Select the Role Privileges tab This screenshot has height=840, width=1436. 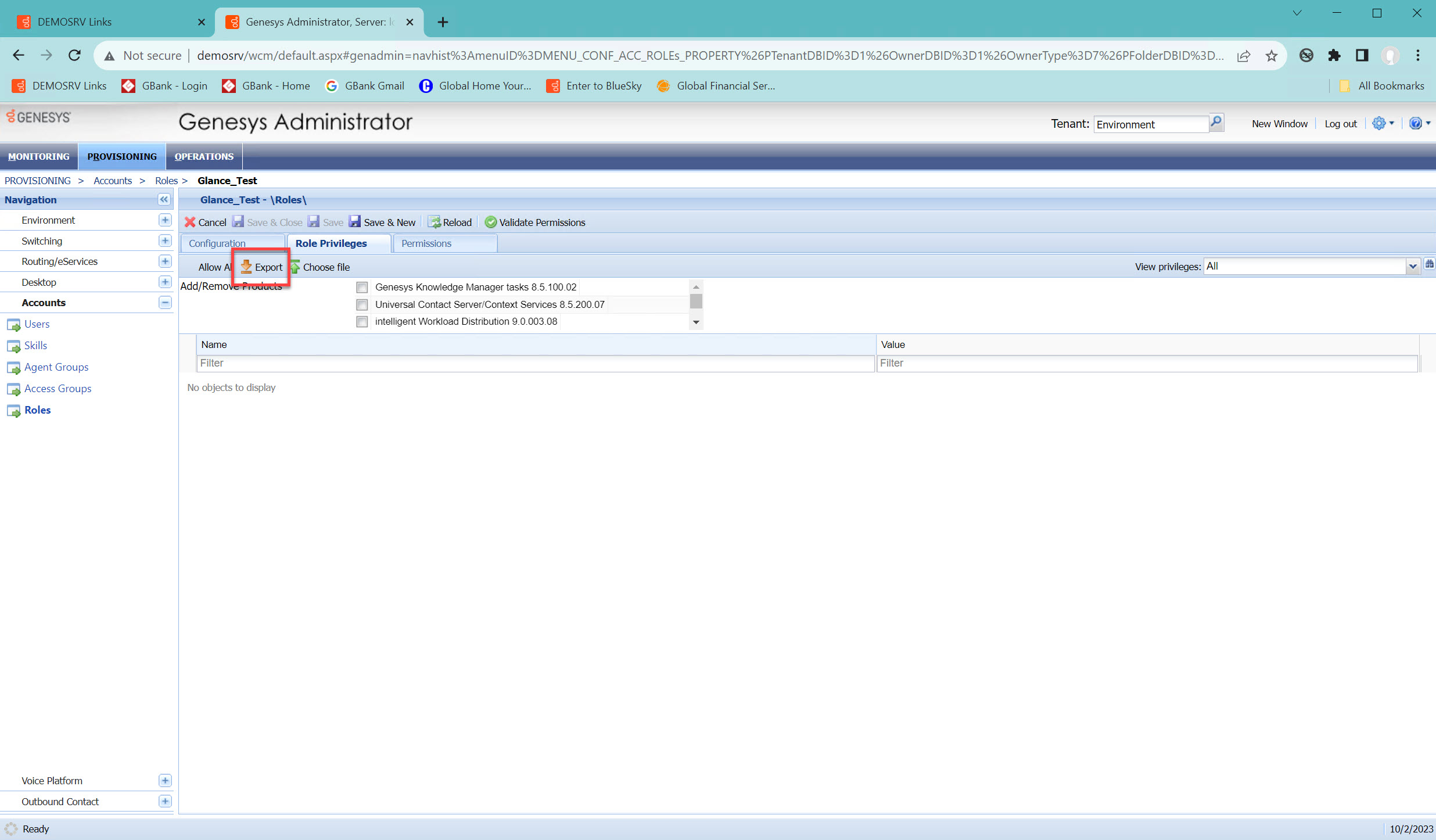click(339, 243)
